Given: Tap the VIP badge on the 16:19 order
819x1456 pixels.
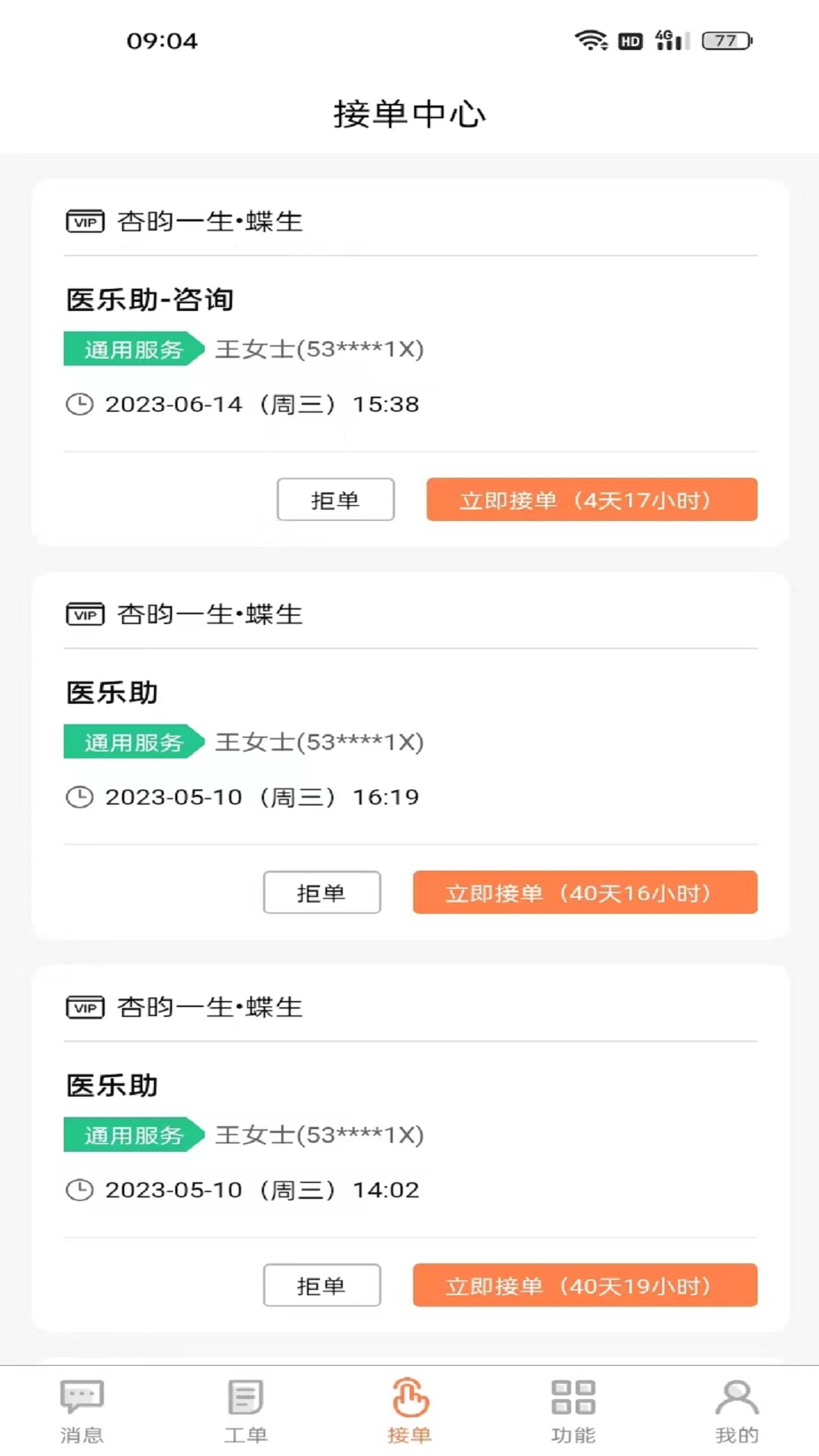Looking at the screenshot, I should [85, 614].
